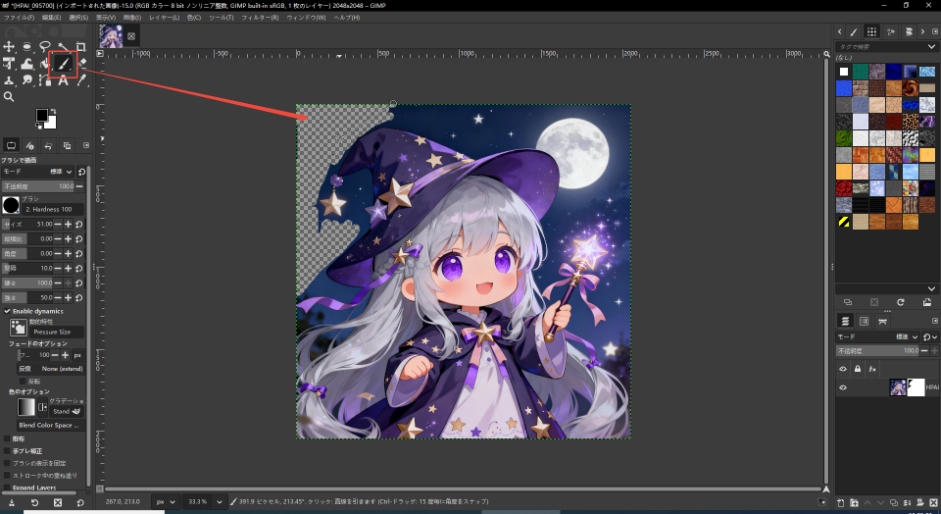This screenshot has height=514, width=941.
Task: Hide the layer using its eye icon
Action: coord(842,388)
